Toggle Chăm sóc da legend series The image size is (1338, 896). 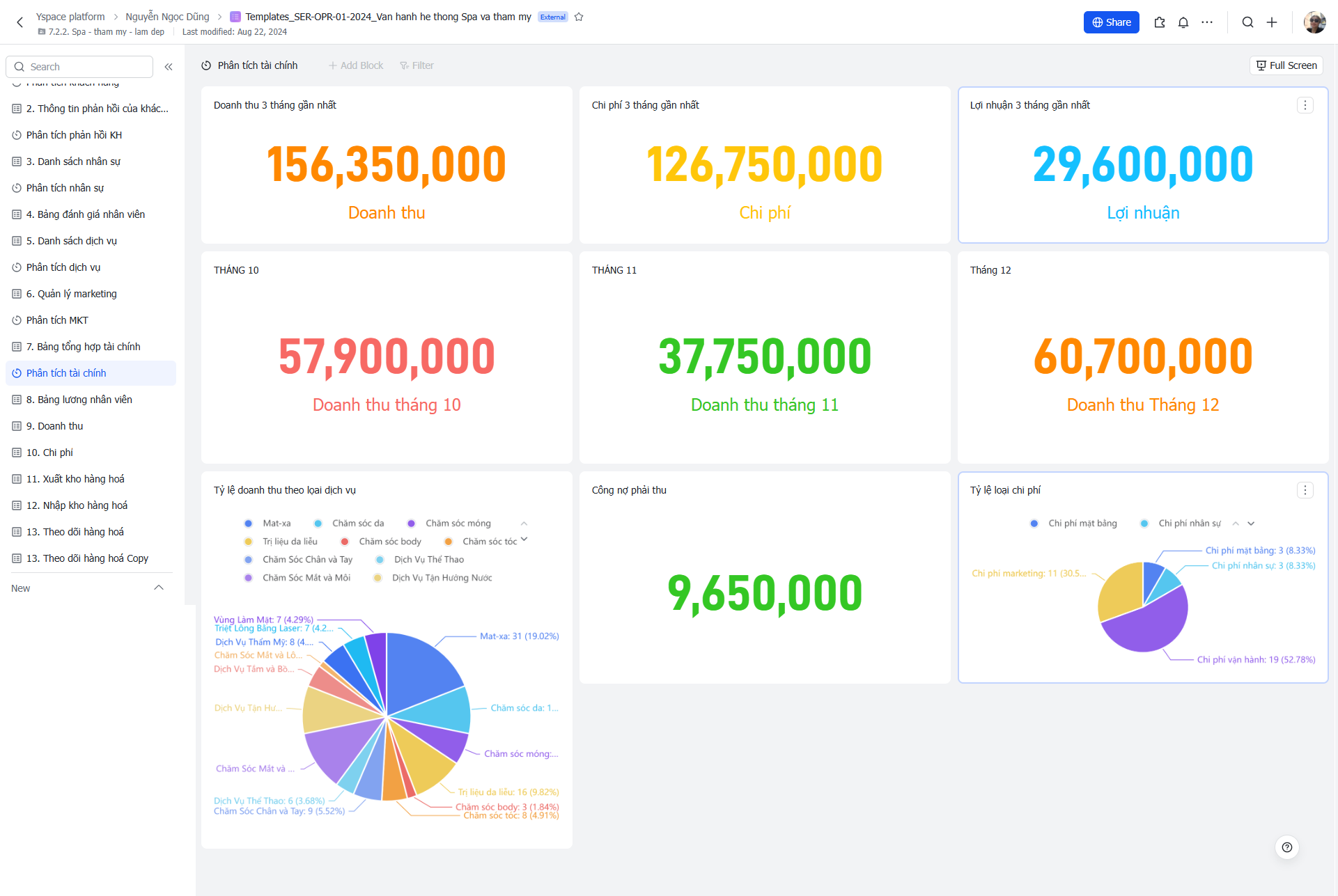pyautogui.click(x=349, y=524)
